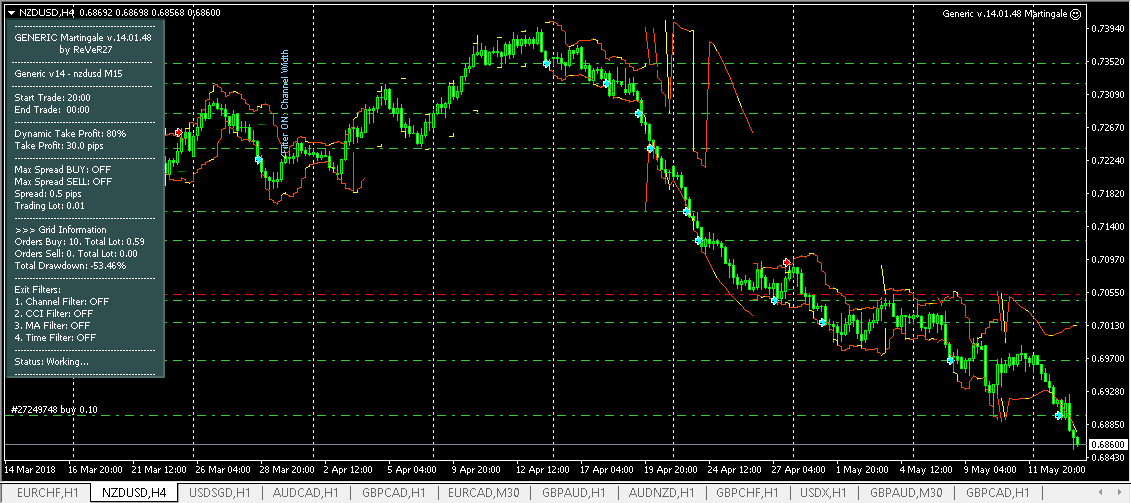Click 'Generic v.14.01.48 Martingale' label at top right

[x=1005, y=14]
